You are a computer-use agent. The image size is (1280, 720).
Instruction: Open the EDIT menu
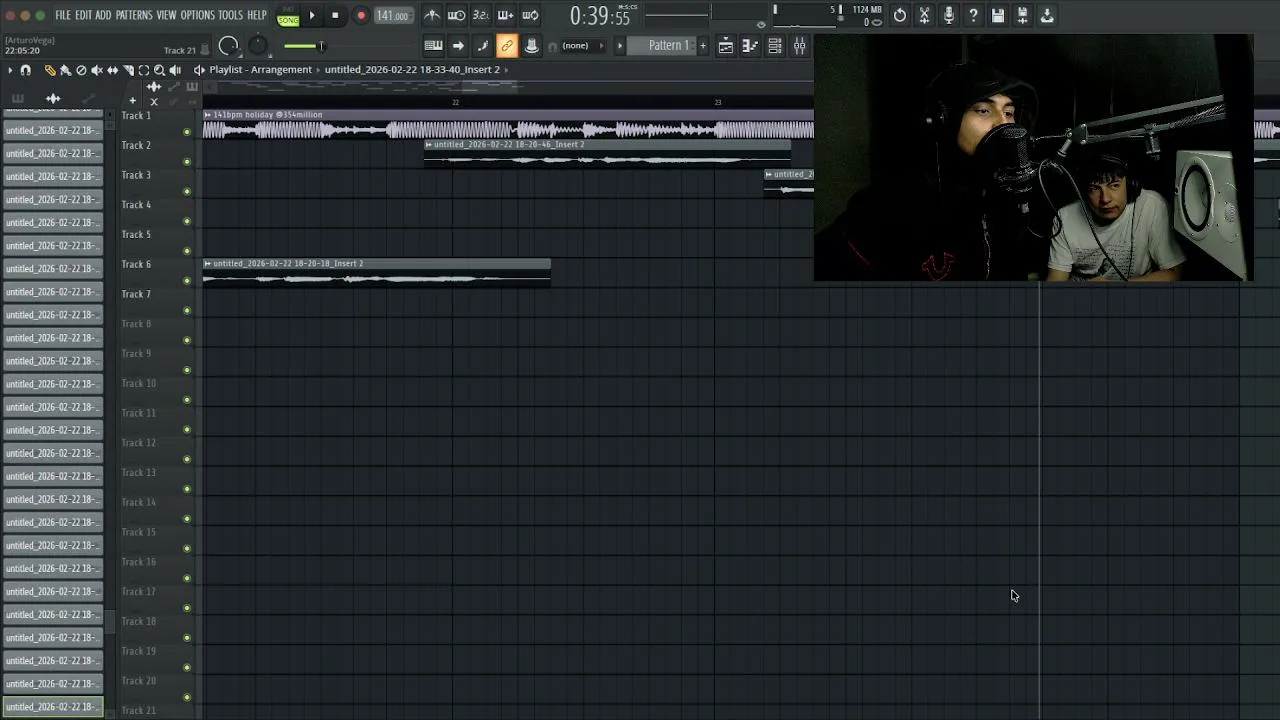point(84,16)
